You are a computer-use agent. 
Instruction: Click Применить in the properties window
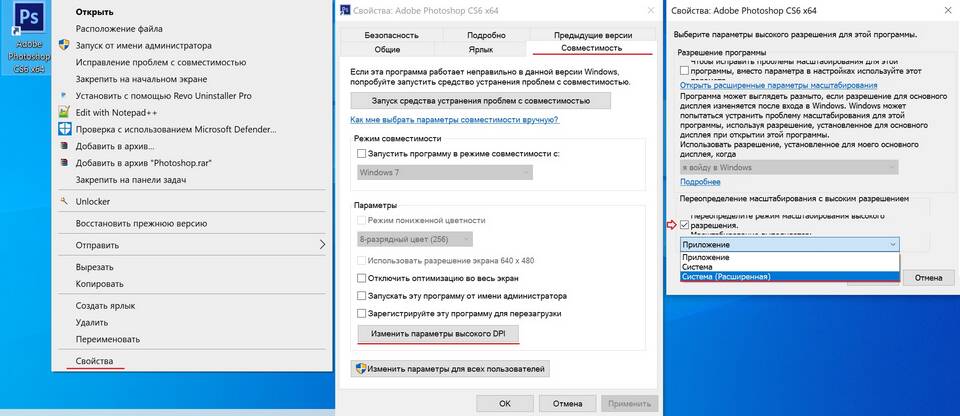[x=630, y=404]
